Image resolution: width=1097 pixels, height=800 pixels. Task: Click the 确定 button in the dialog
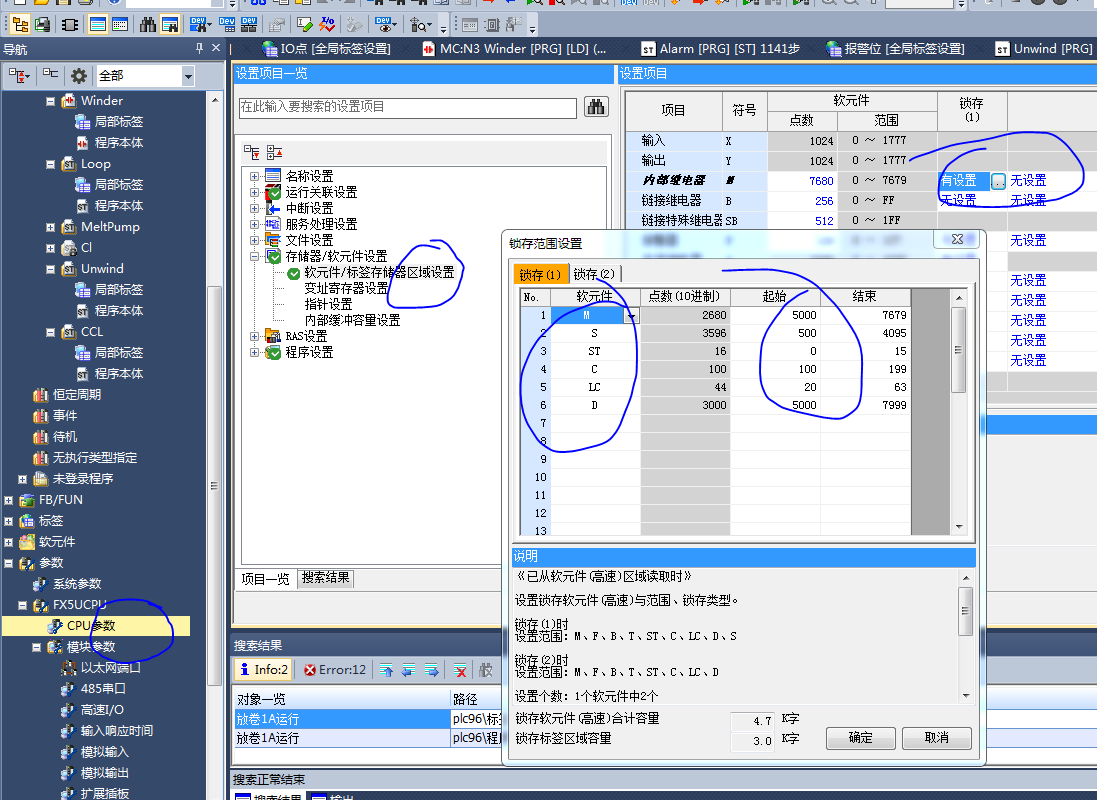[860, 738]
